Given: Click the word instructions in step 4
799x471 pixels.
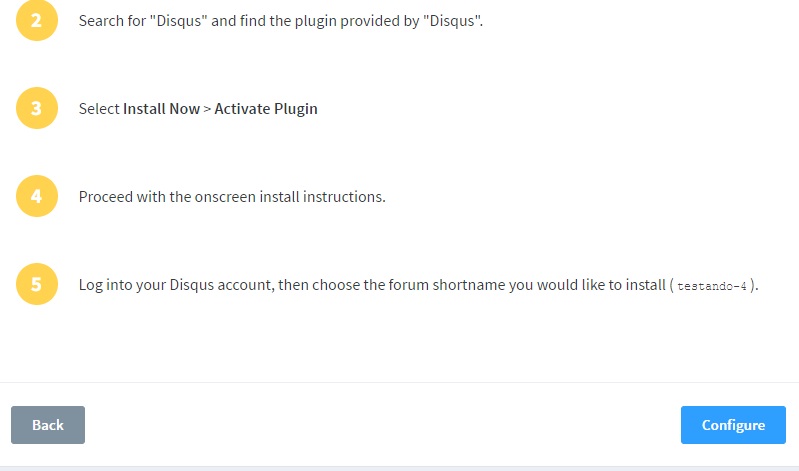Looking at the screenshot, I should [x=344, y=197].
